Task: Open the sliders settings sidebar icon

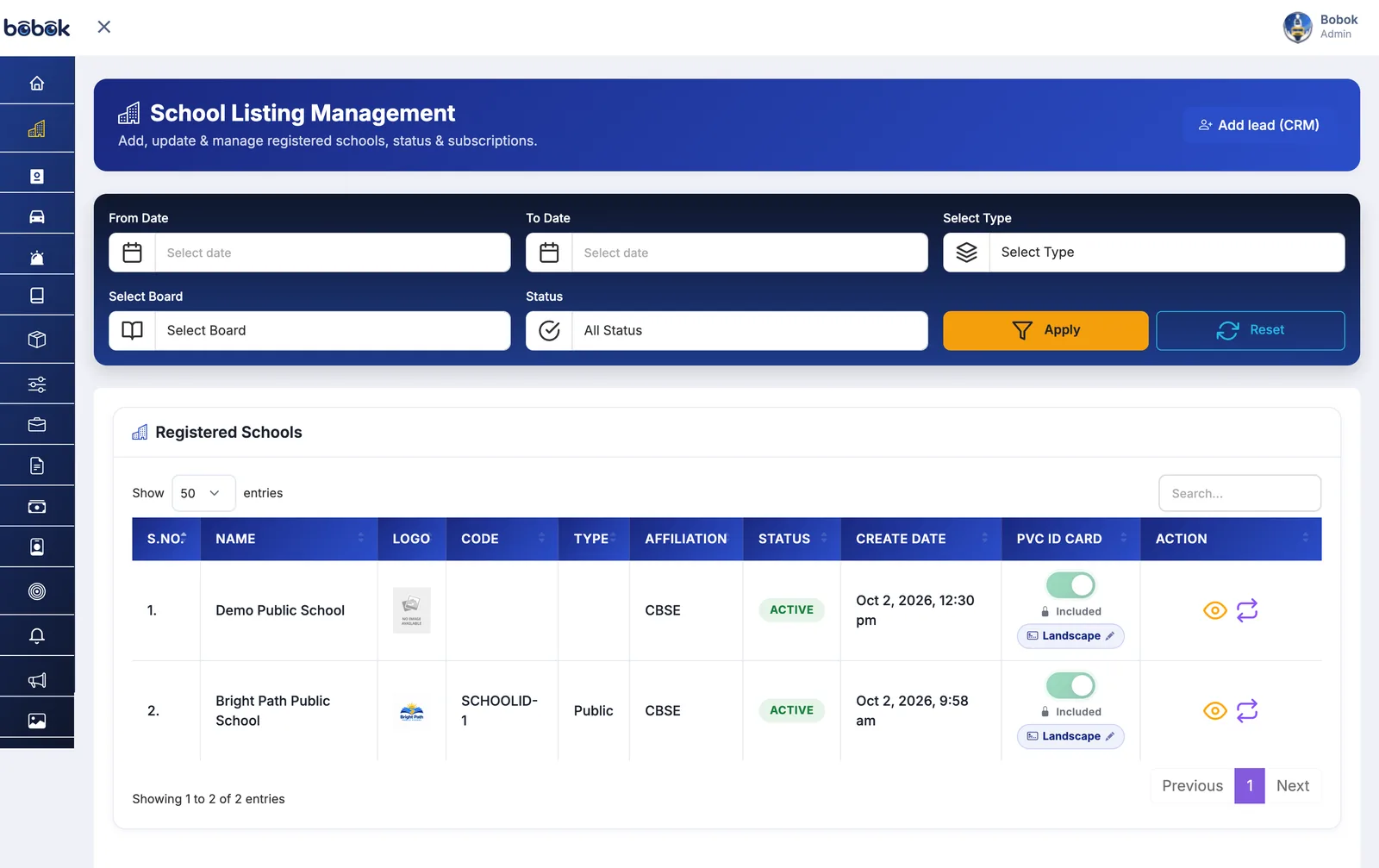Action: click(x=37, y=384)
